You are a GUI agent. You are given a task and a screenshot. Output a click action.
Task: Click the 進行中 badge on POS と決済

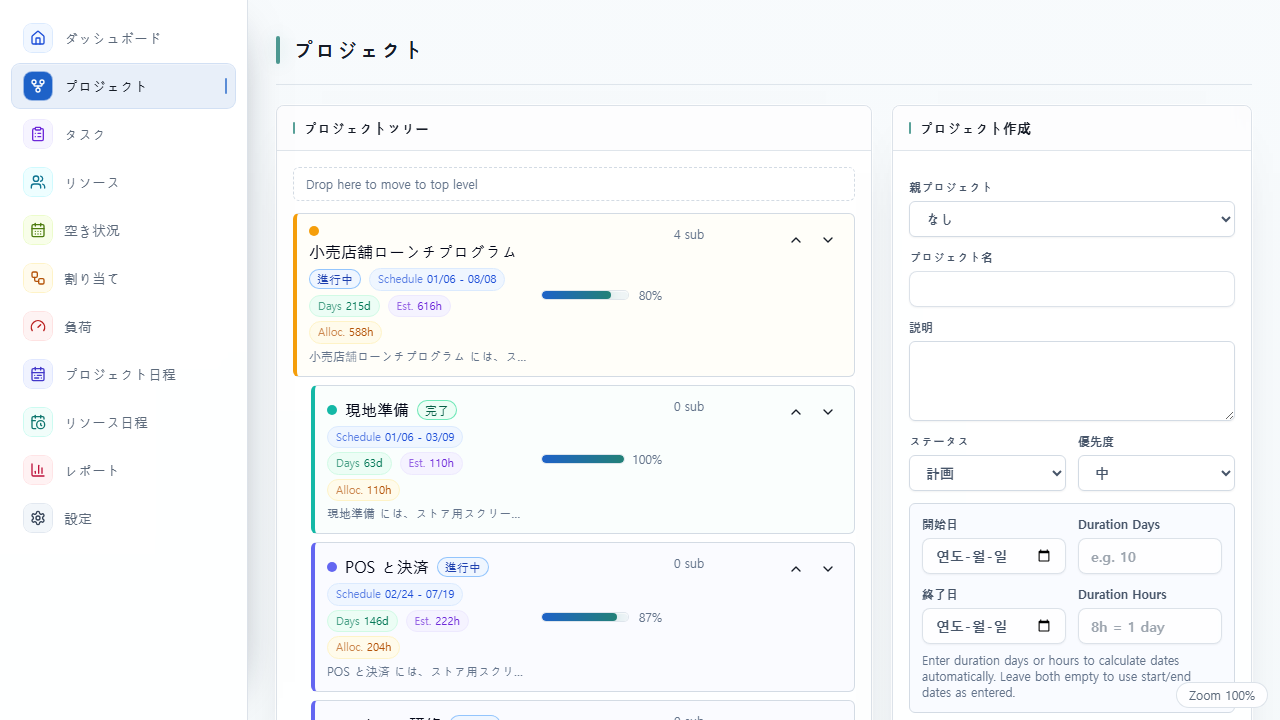[463, 567]
